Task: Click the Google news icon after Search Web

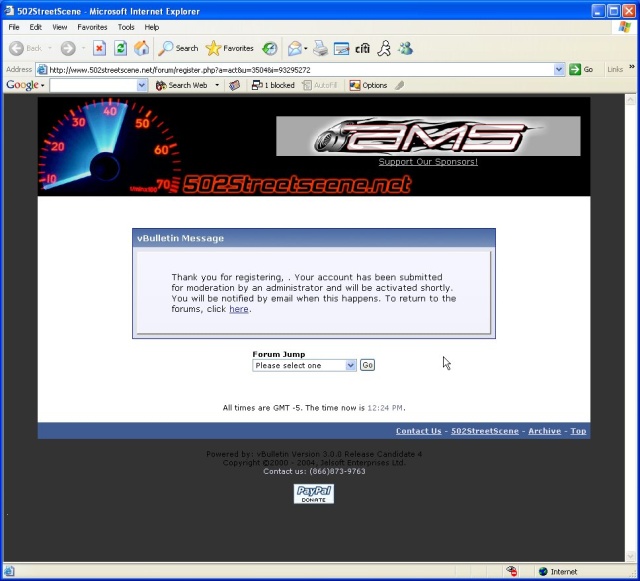Action: point(234,85)
